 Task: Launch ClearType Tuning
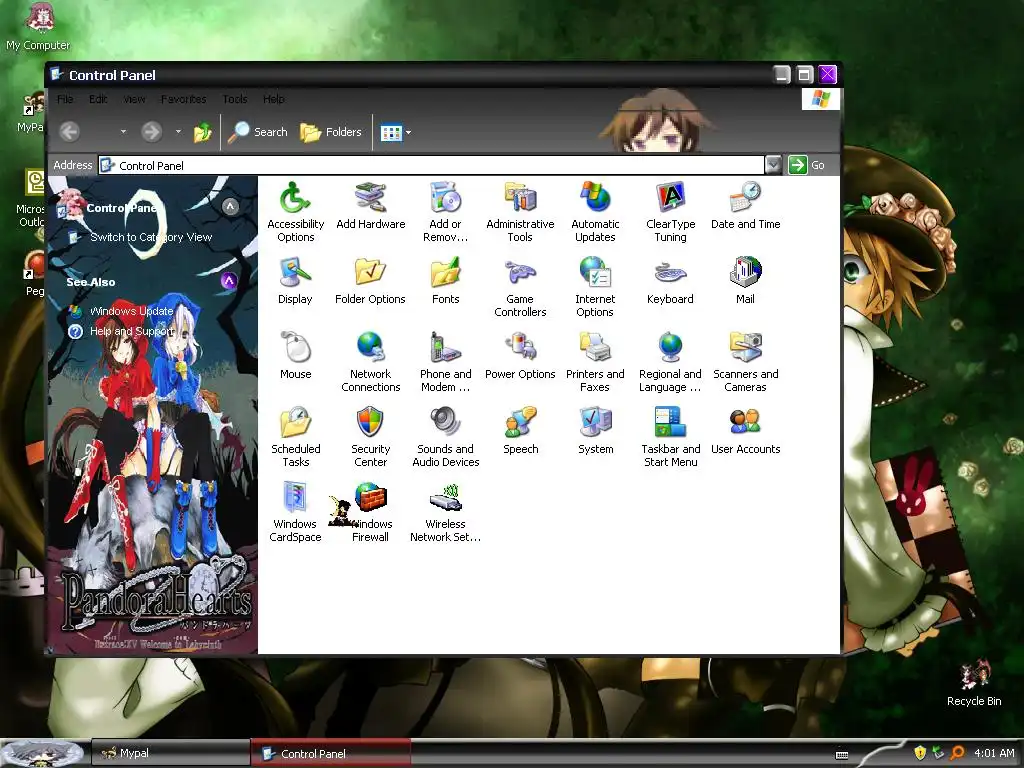coord(670,211)
